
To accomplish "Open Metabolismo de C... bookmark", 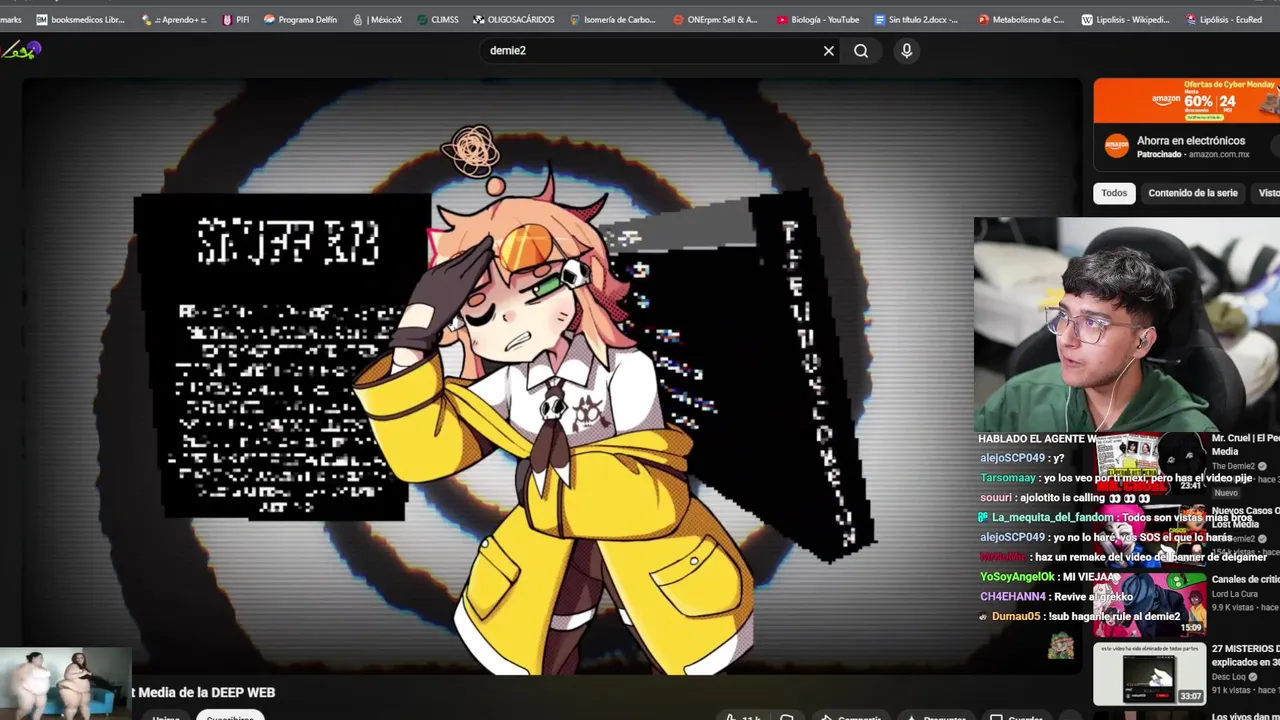I will click(x=1021, y=19).
